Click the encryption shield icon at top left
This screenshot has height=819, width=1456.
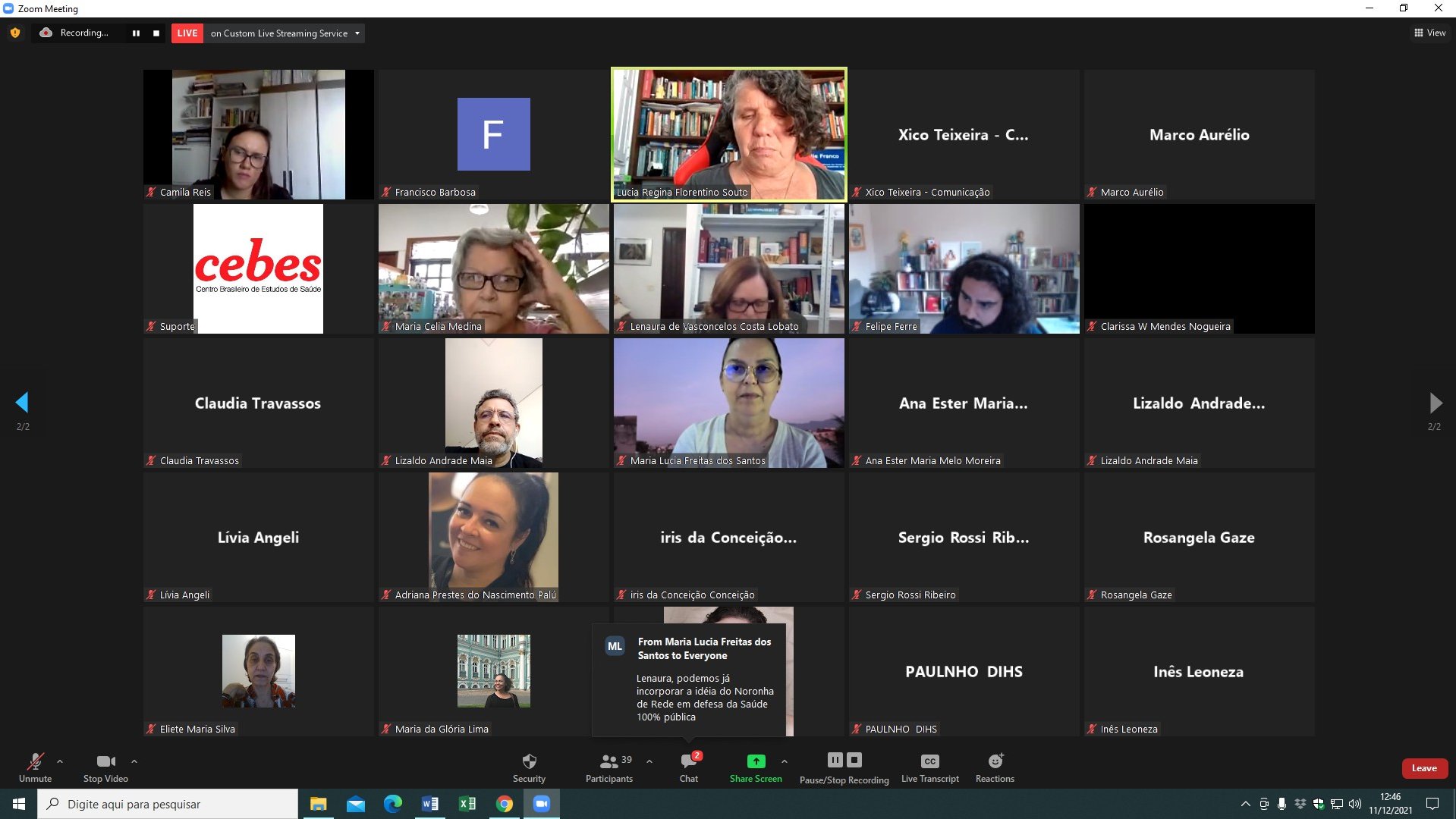(15, 33)
